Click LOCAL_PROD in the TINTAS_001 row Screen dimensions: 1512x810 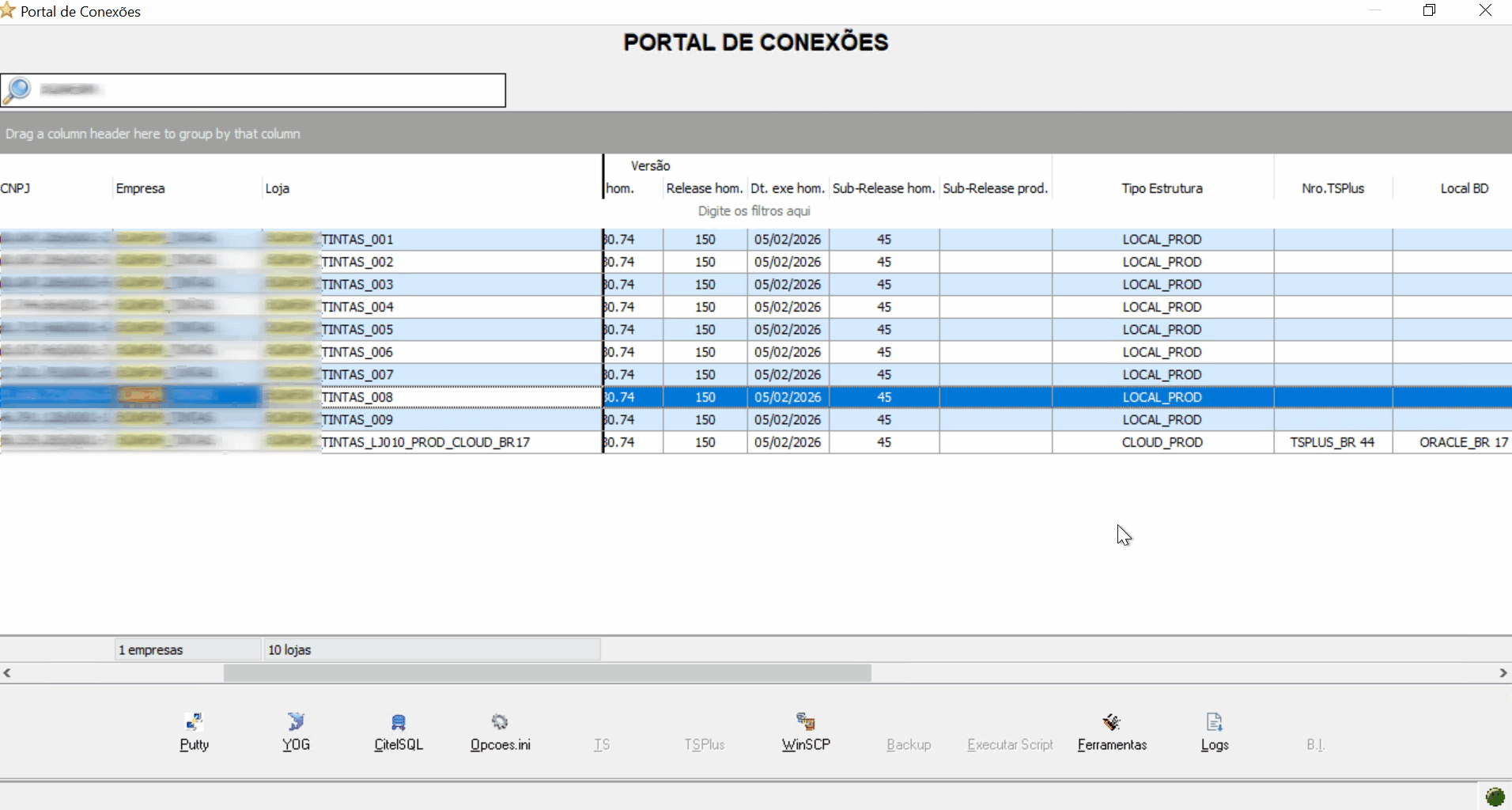click(x=1162, y=240)
